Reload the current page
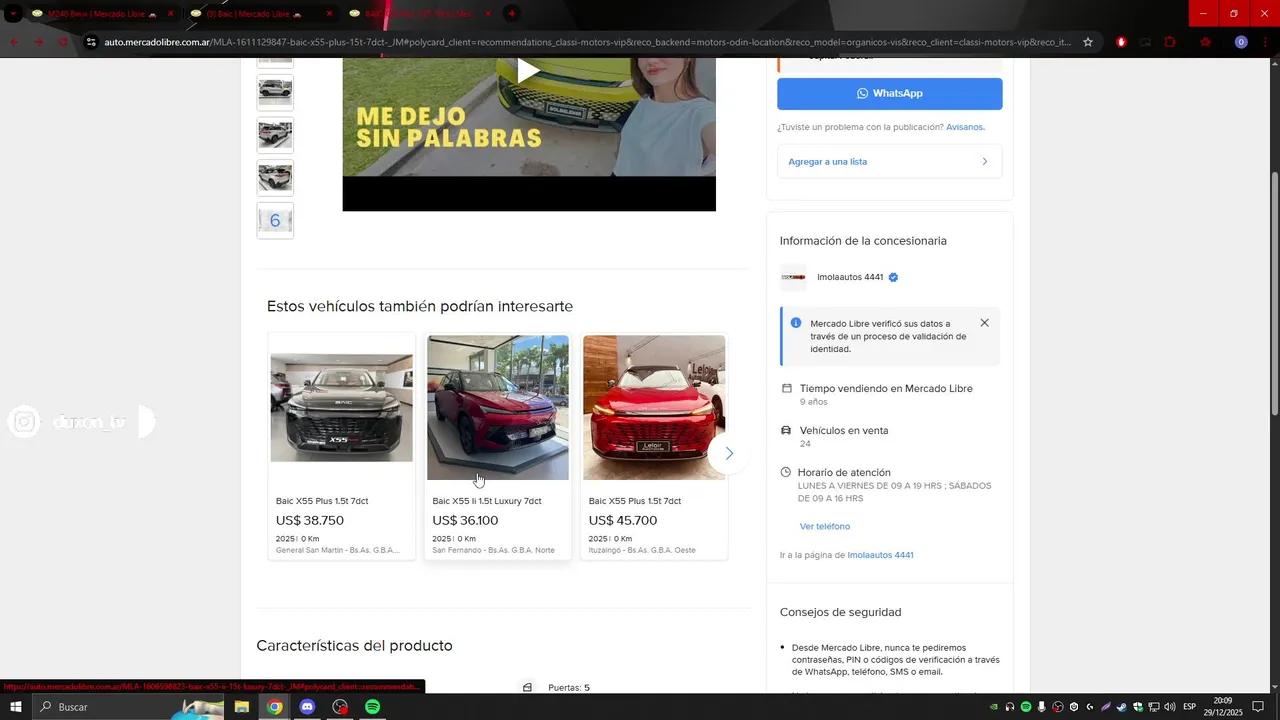The width and height of the screenshot is (1280, 720). 64,42
